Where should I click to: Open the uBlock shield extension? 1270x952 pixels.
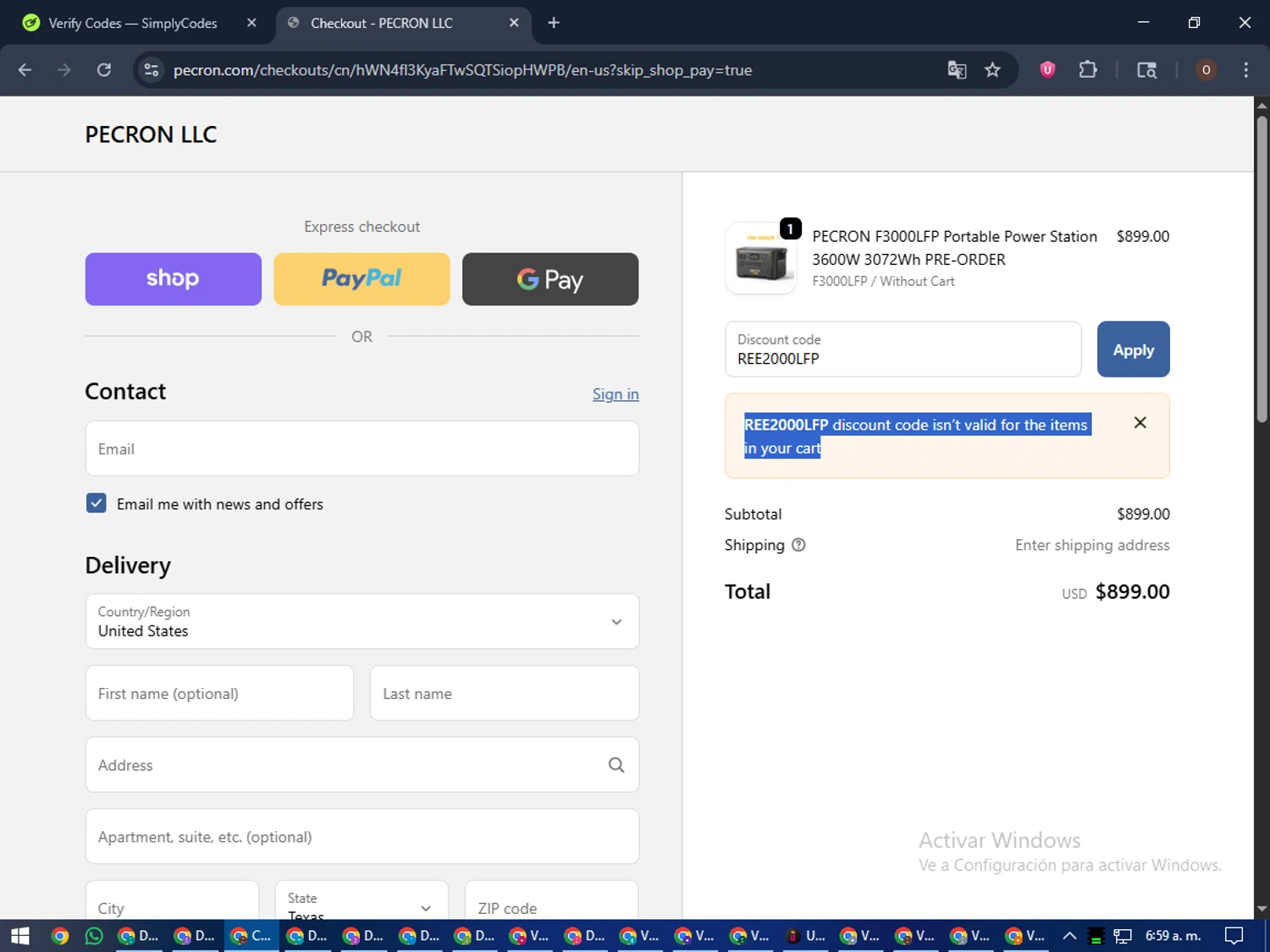pyautogui.click(x=1047, y=70)
